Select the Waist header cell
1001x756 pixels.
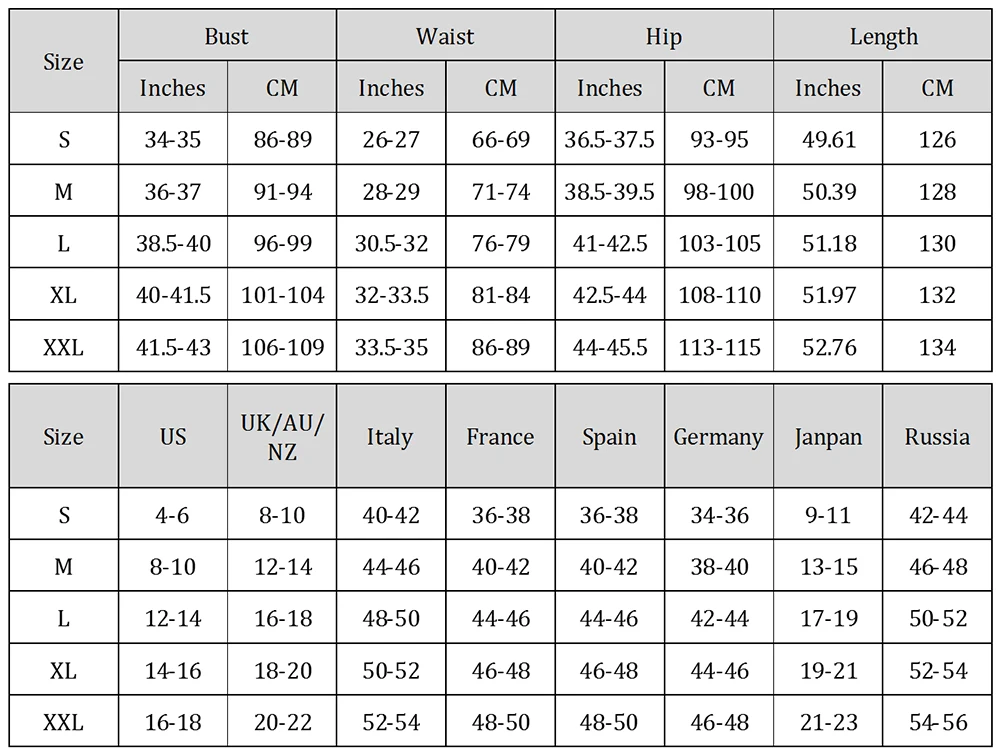[446, 36]
